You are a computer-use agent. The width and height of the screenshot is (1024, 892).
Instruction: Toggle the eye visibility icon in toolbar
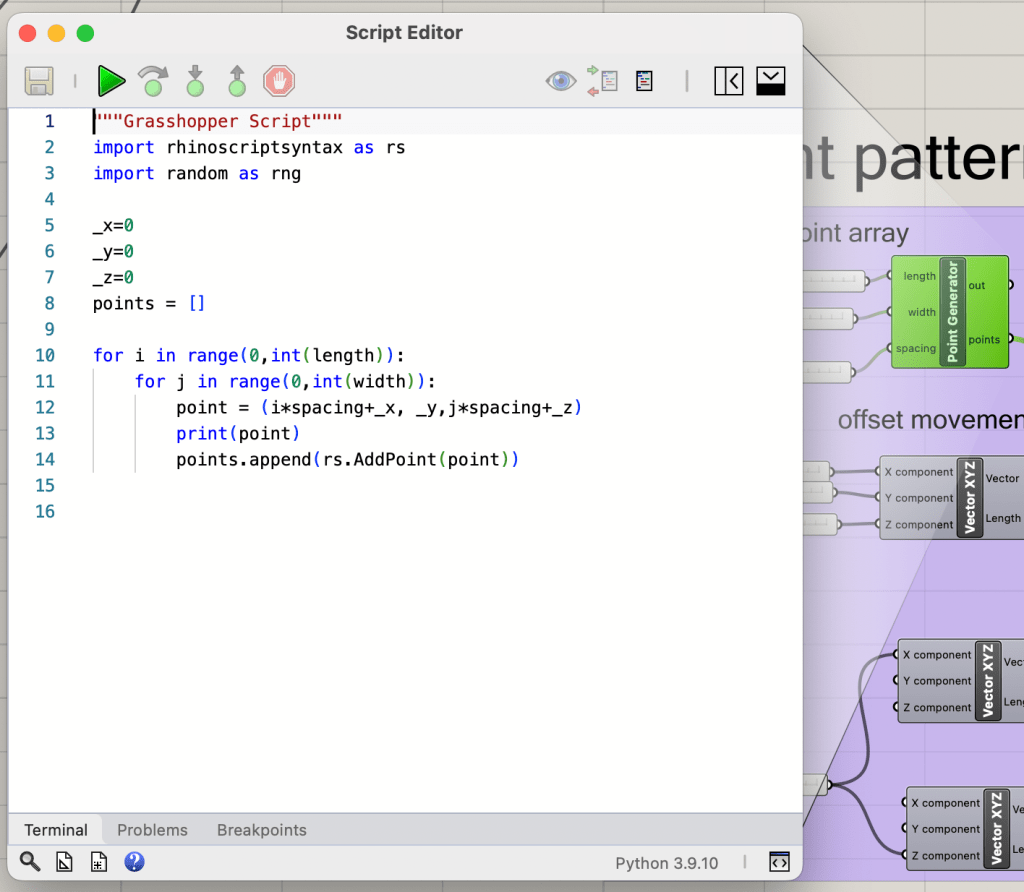point(561,81)
